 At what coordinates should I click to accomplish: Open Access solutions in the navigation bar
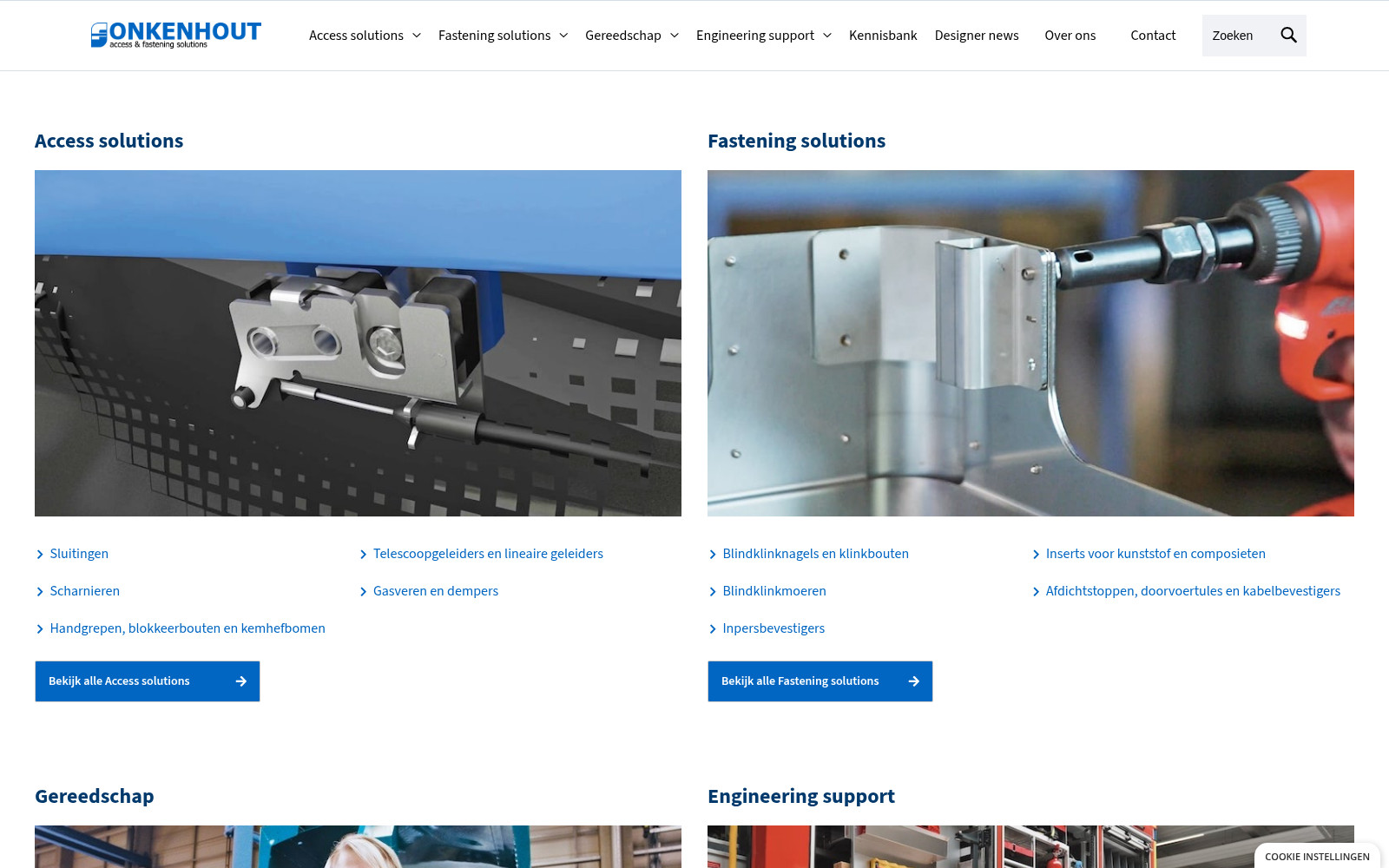tap(356, 36)
